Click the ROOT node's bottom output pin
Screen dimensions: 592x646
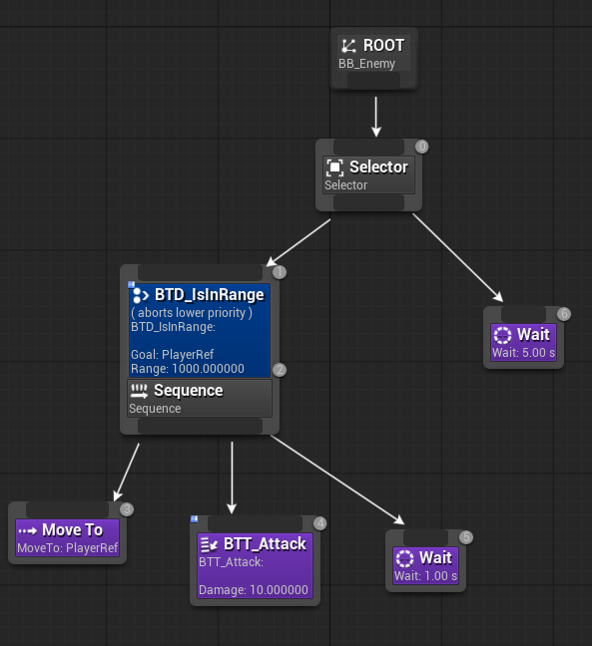coord(374,80)
